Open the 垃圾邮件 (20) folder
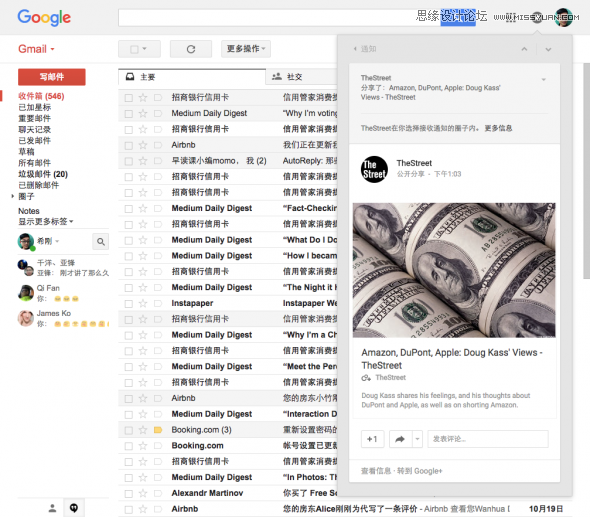 click(43, 174)
